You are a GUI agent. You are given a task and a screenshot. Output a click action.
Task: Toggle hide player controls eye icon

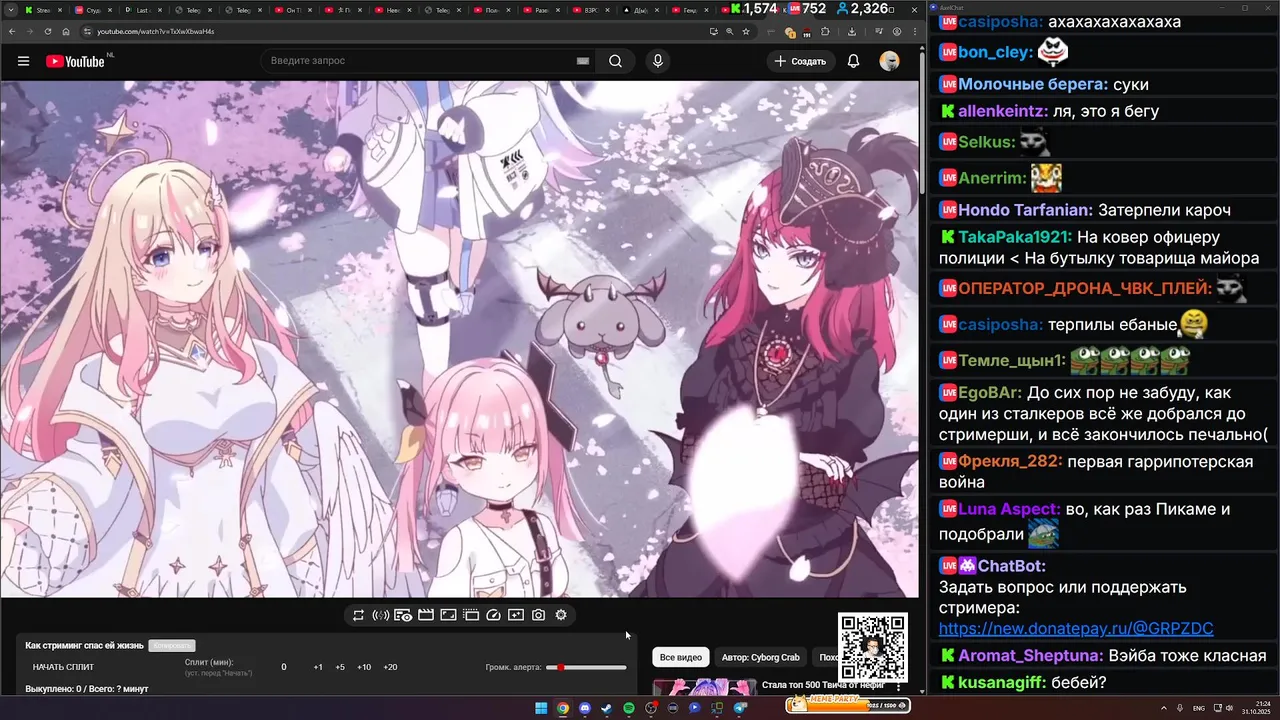[403, 615]
